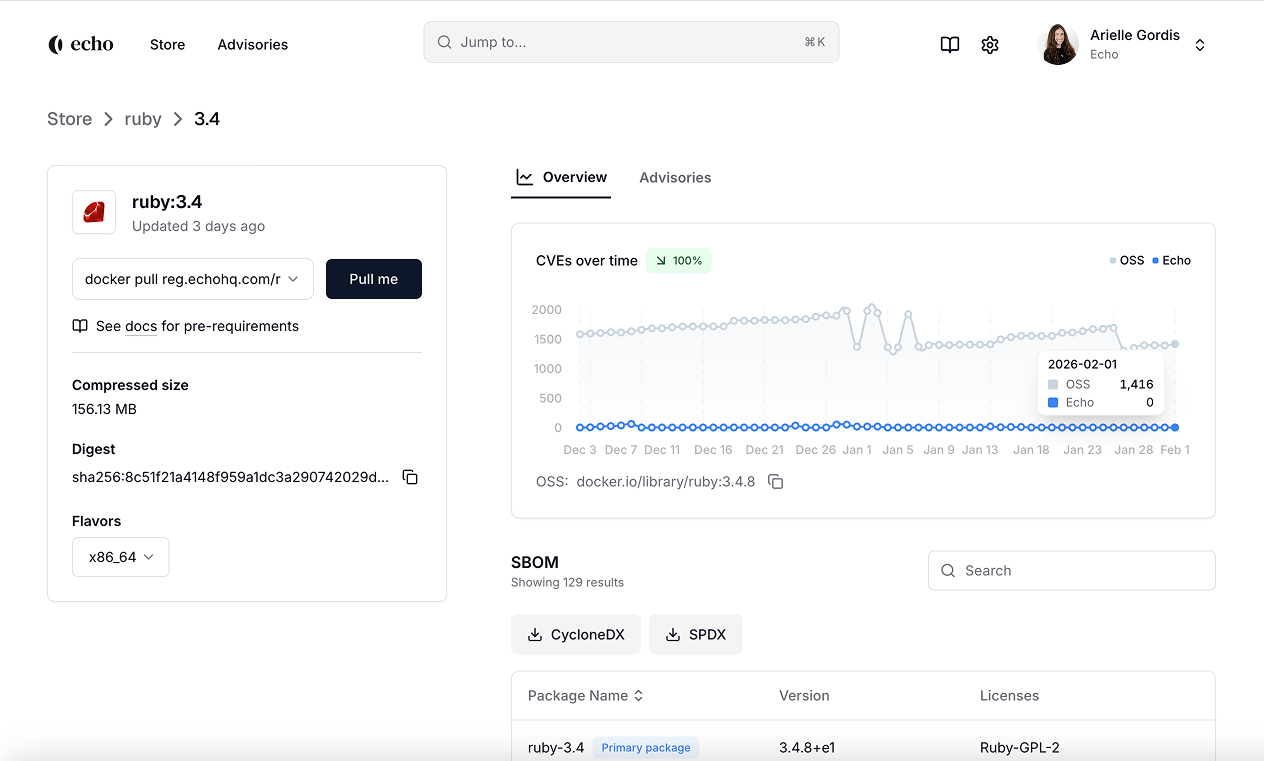Click the 100% decrease trend badge
Image resolution: width=1264 pixels, height=761 pixels.
[678, 260]
